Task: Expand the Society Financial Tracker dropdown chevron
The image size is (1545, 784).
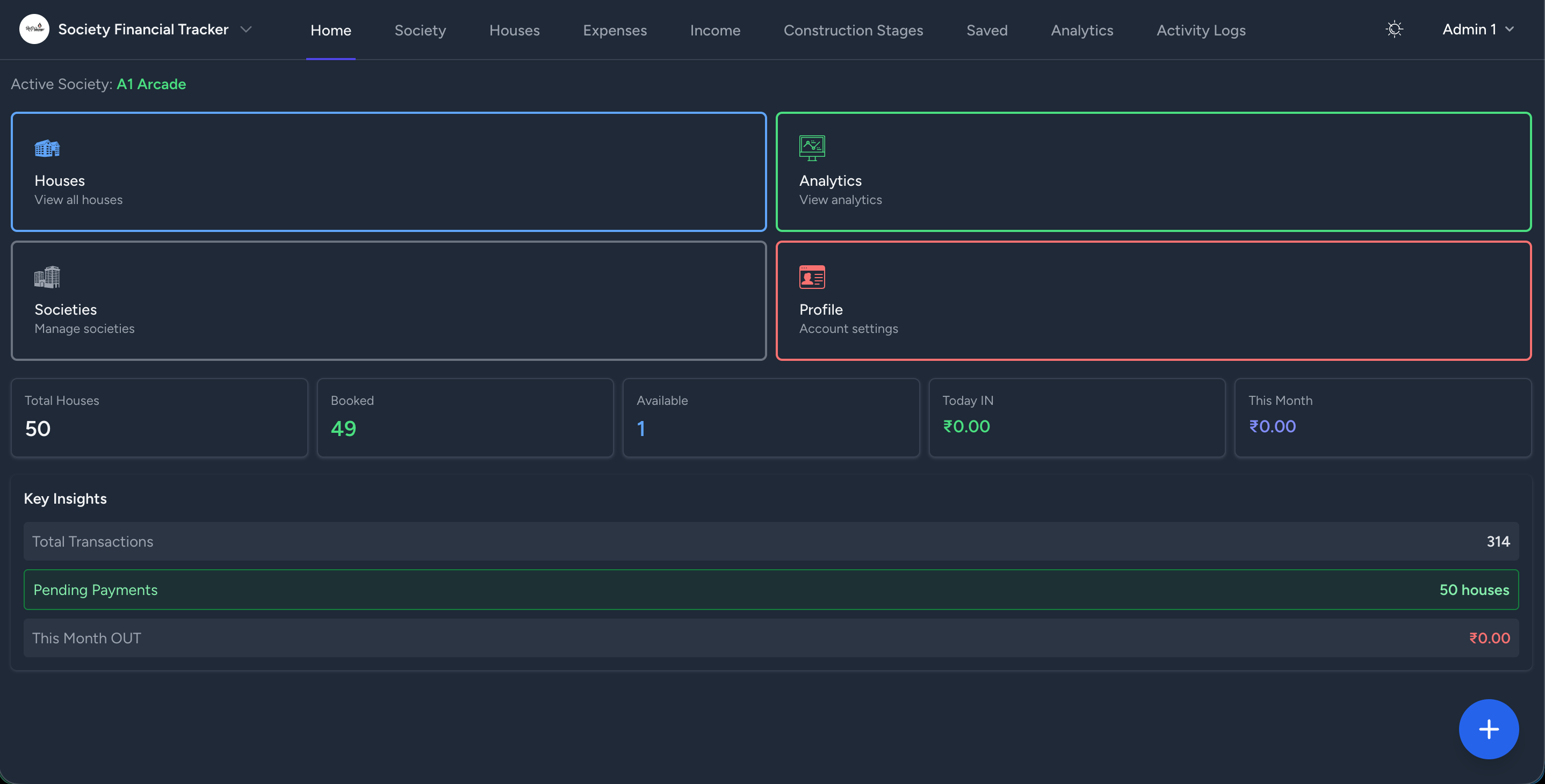Action: tap(246, 29)
